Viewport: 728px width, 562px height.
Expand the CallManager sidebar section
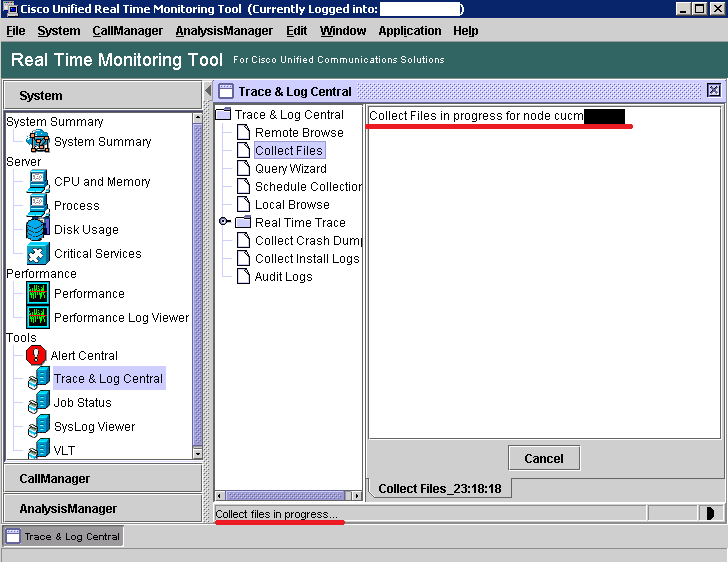pos(103,478)
